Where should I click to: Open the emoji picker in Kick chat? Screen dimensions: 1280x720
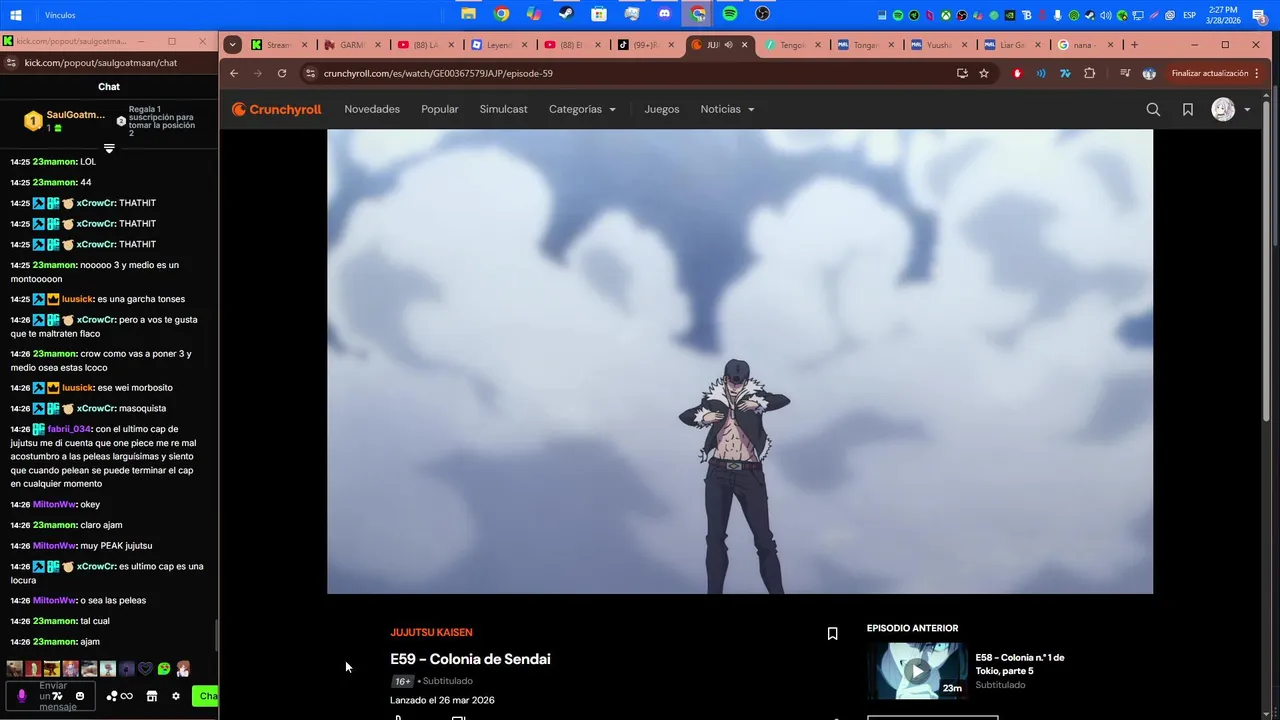(x=80, y=696)
